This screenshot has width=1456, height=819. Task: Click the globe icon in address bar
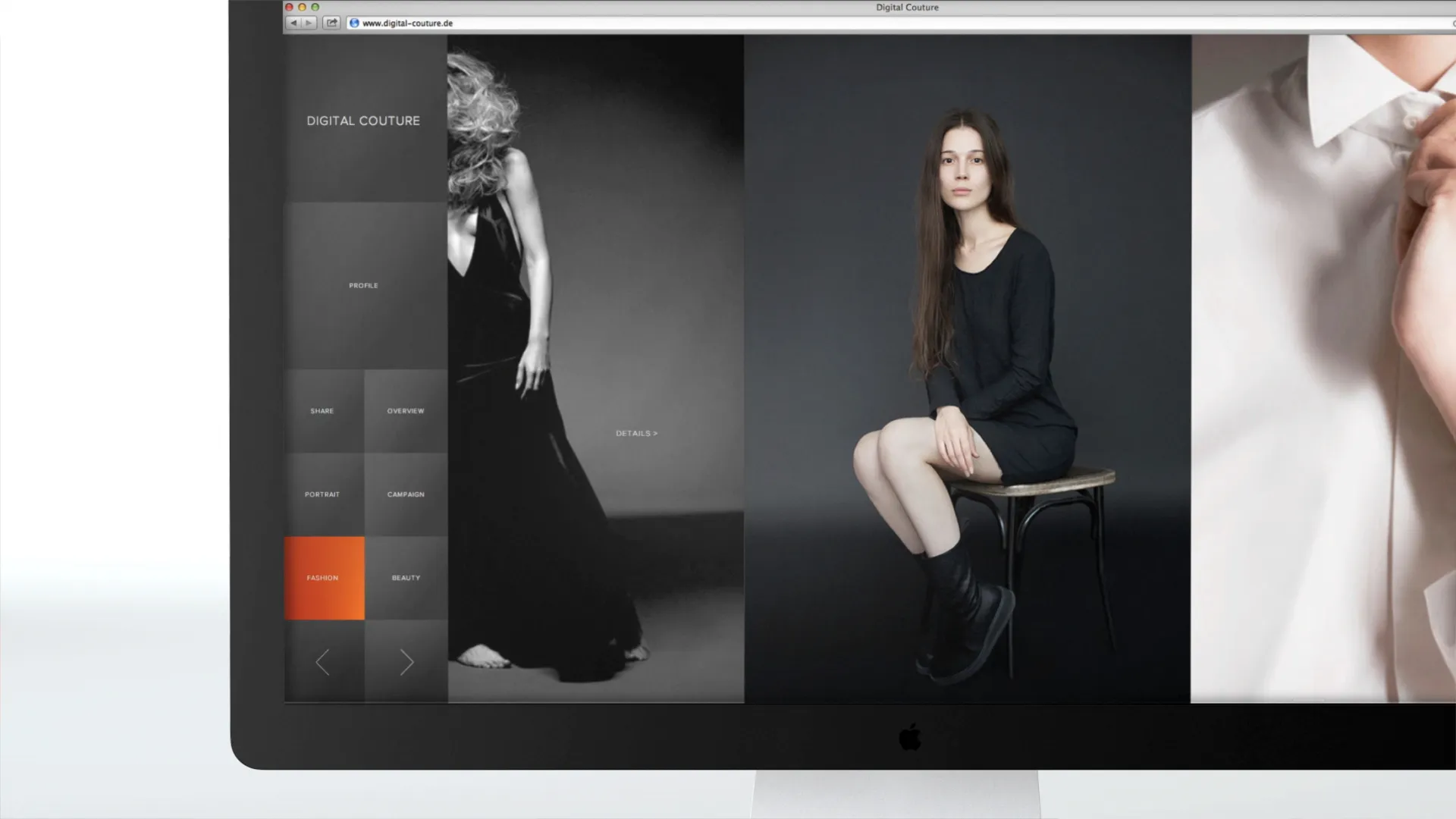click(x=354, y=23)
